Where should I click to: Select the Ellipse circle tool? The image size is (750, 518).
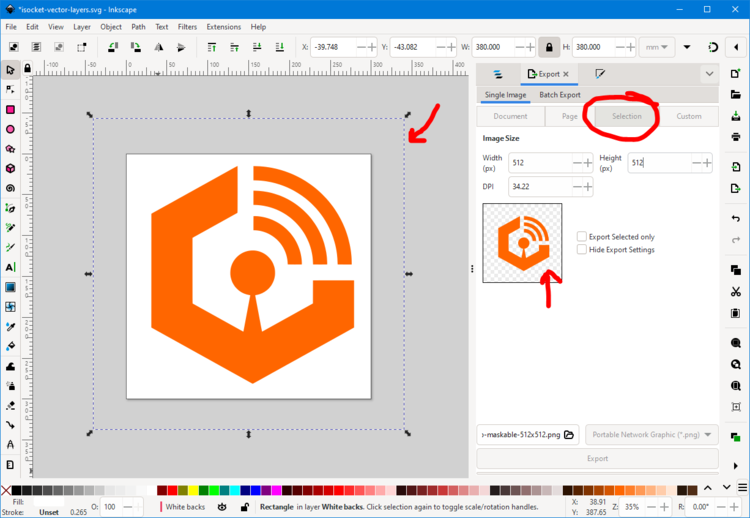click(10, 129)
